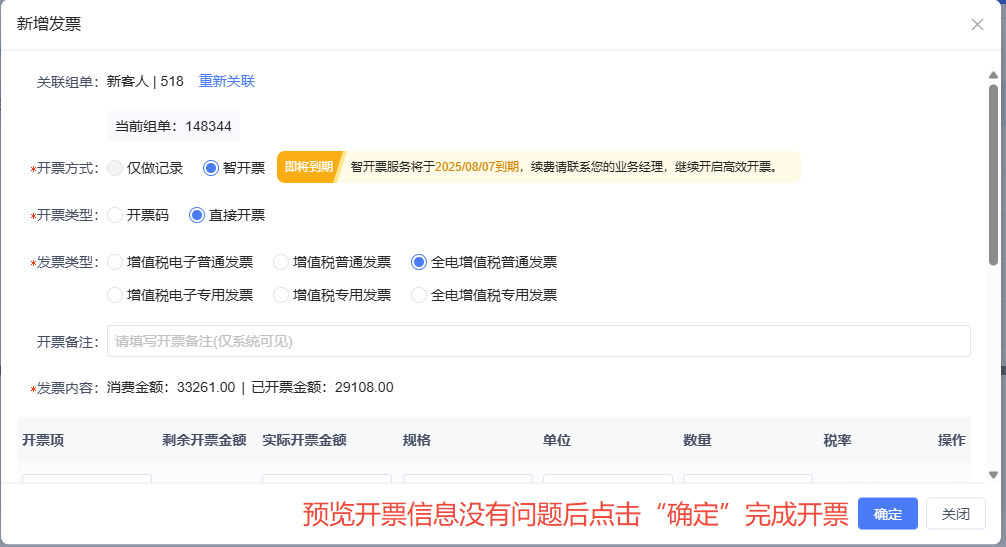Click the 新客人 | 518 linked order text
Viewport: 1006px width, 547px height.
(x=145, y=81)
